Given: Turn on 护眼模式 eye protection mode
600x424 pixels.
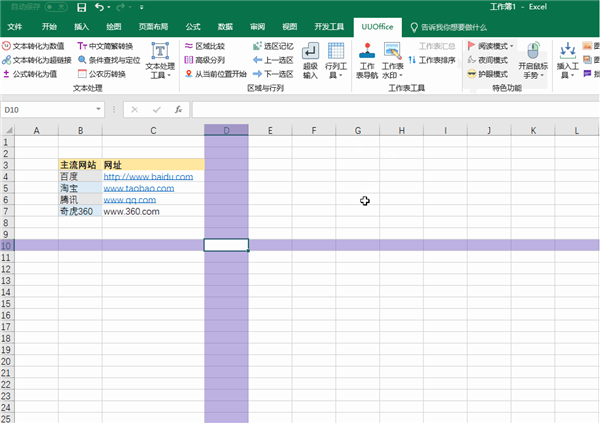Looking at the screenshot, I should tap(492, 74).
